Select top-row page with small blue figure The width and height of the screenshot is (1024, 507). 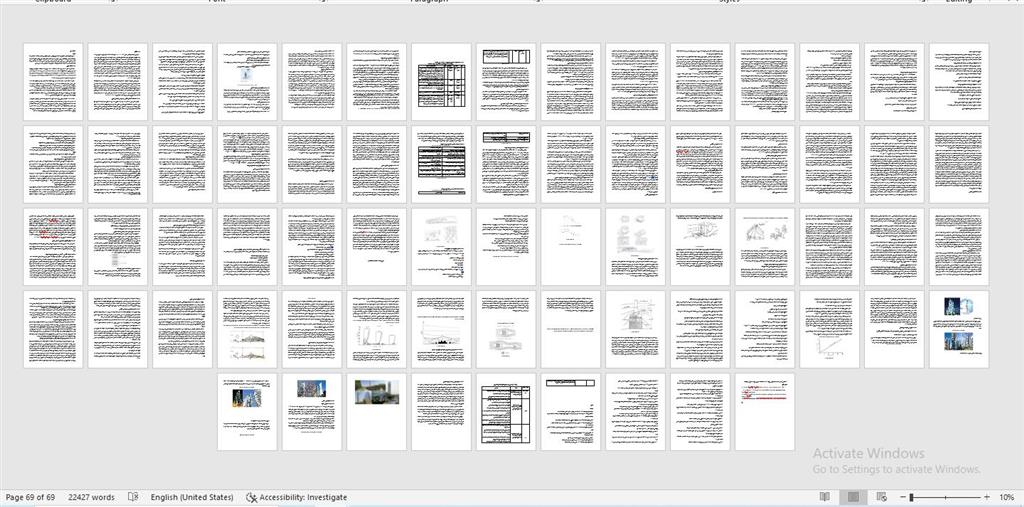pyautogui.click(x=247, y=82)
